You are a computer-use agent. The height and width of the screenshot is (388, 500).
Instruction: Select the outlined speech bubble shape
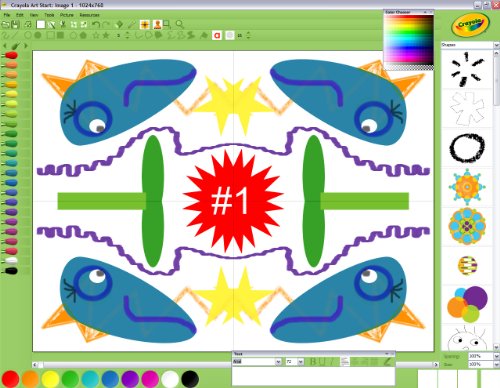pyautogui.click(x=149, y=35)
